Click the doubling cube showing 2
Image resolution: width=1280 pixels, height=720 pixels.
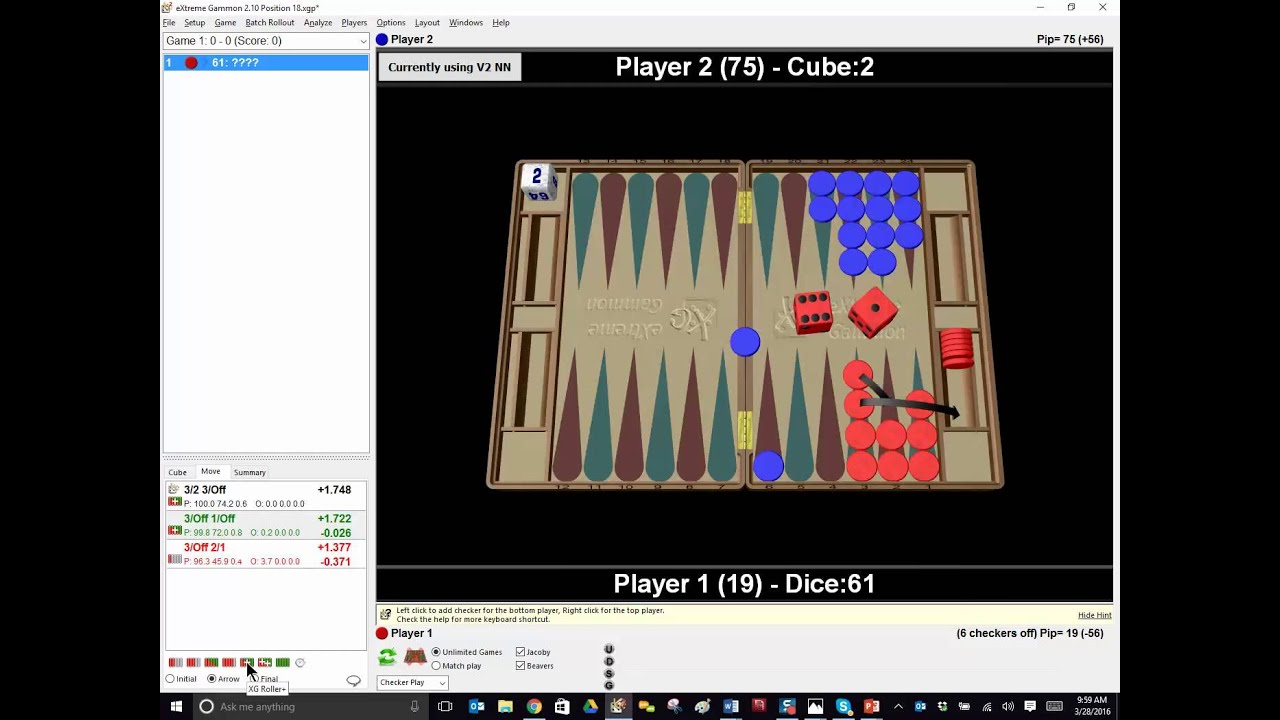pos(538,183)
